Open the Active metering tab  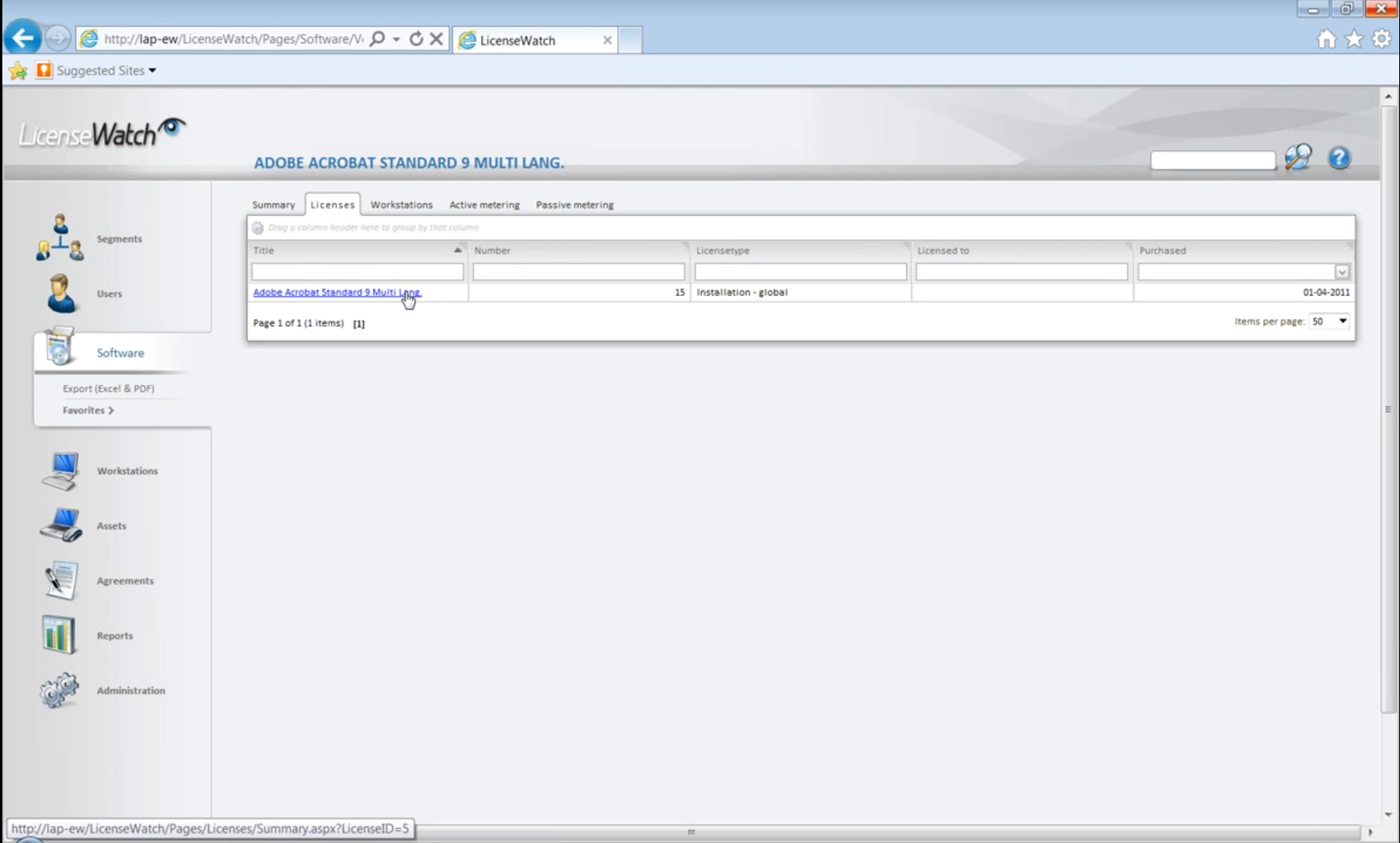(484, 205)
